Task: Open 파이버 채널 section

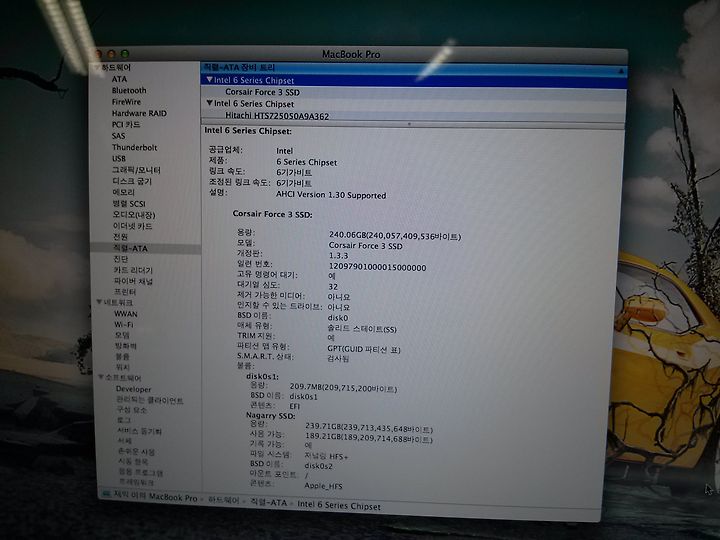Action: [x=133, y=281]
